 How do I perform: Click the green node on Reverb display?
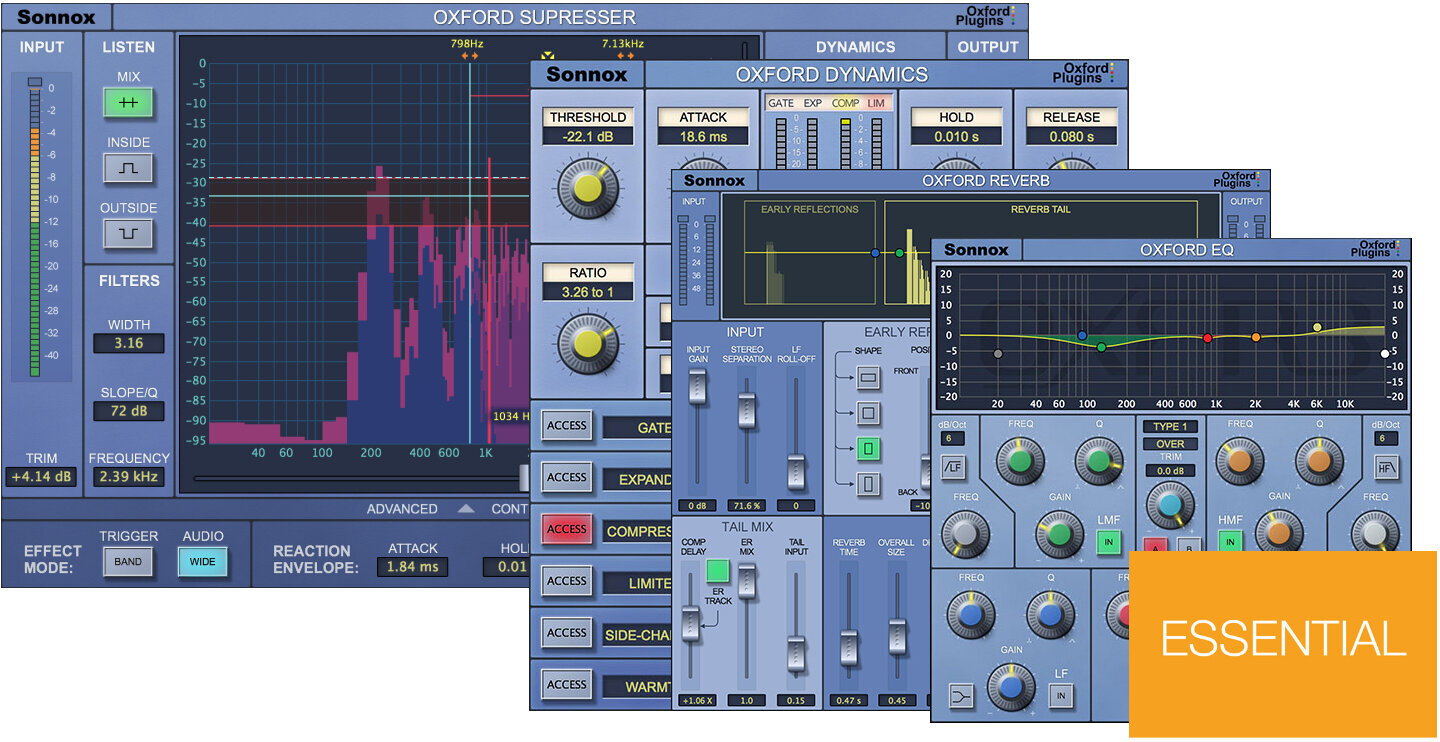click(x=899, y=253)
